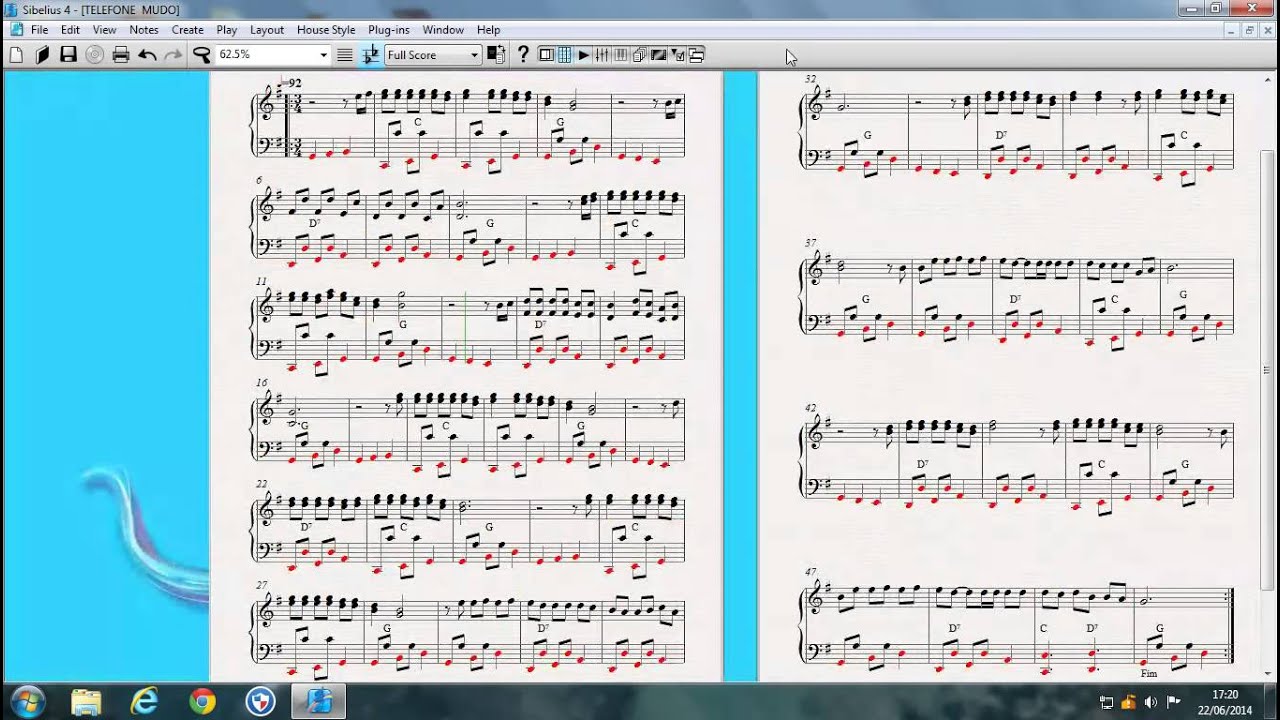Image resolution: width=1280 pixels, height=720 pixels.
Task: Toggle the Navigator window button
Action: (546, 55)
